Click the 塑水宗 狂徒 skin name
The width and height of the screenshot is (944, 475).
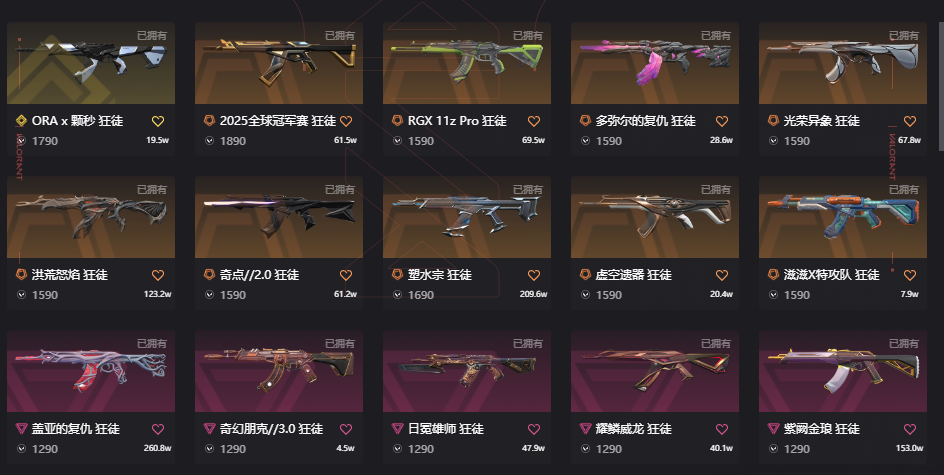(439, 275)
